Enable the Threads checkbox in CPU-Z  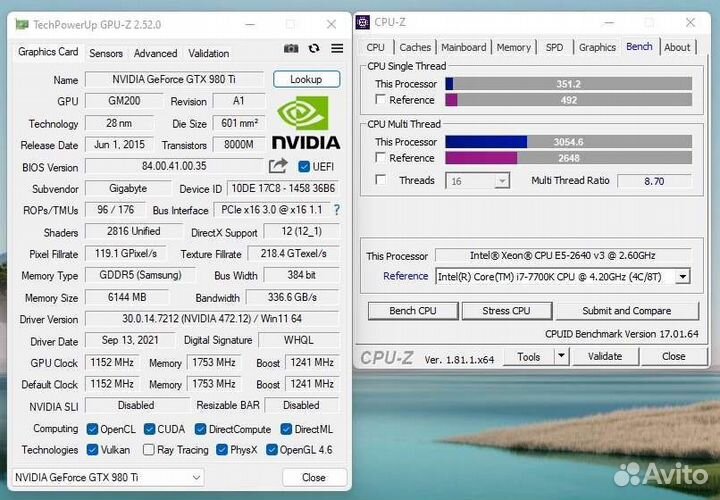click(380, 180)
